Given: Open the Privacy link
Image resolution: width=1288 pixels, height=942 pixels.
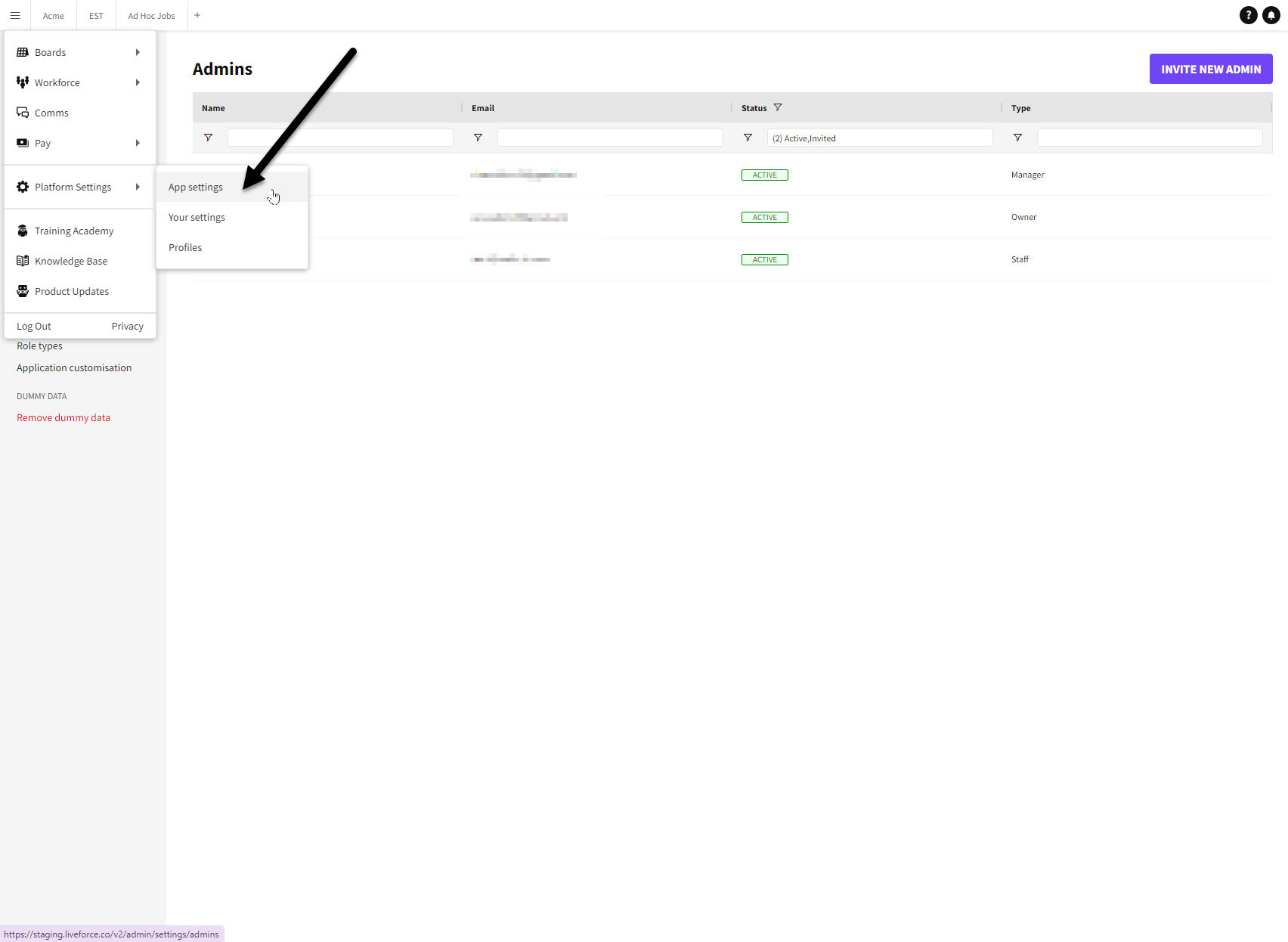Looking at the screenshot, I should coord(127,326).
